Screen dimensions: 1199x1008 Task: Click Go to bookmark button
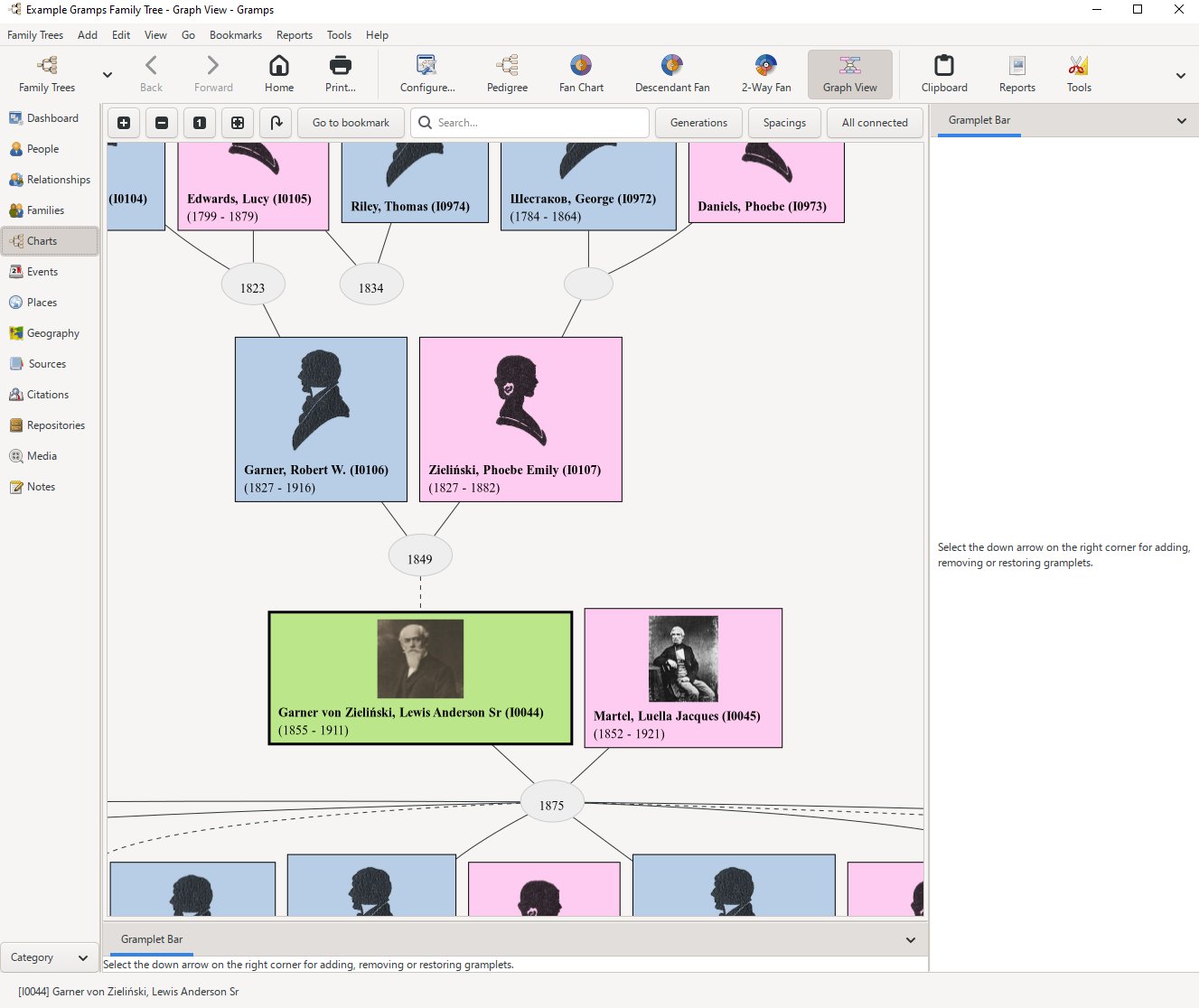[x=351, y=123]
